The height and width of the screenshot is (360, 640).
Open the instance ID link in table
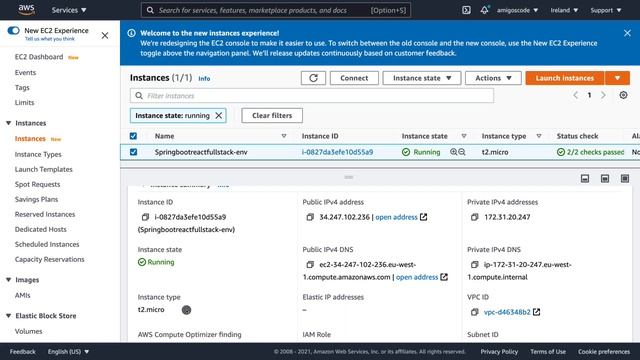[x=337, y=152]
